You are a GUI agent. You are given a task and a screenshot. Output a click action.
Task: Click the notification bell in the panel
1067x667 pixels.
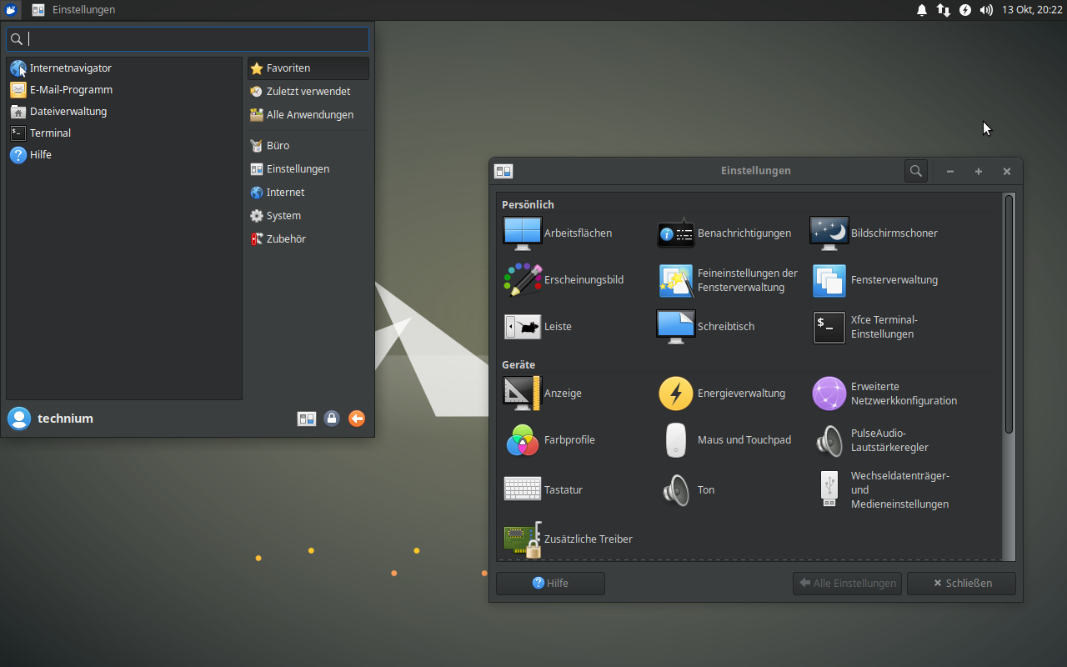(921, 10)
